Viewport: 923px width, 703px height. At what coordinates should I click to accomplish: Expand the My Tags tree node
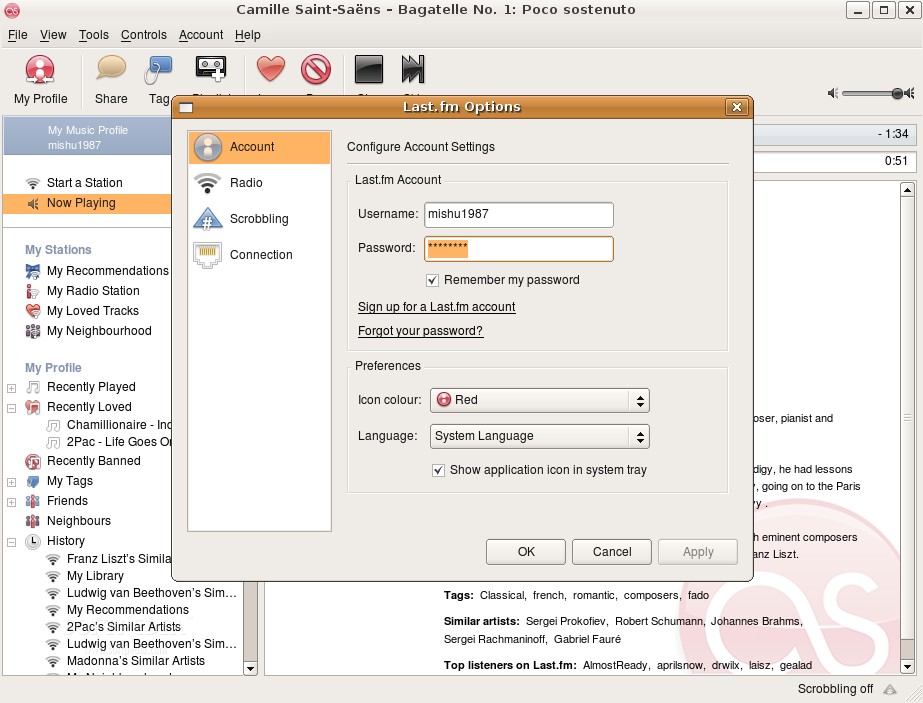[11, 482]
